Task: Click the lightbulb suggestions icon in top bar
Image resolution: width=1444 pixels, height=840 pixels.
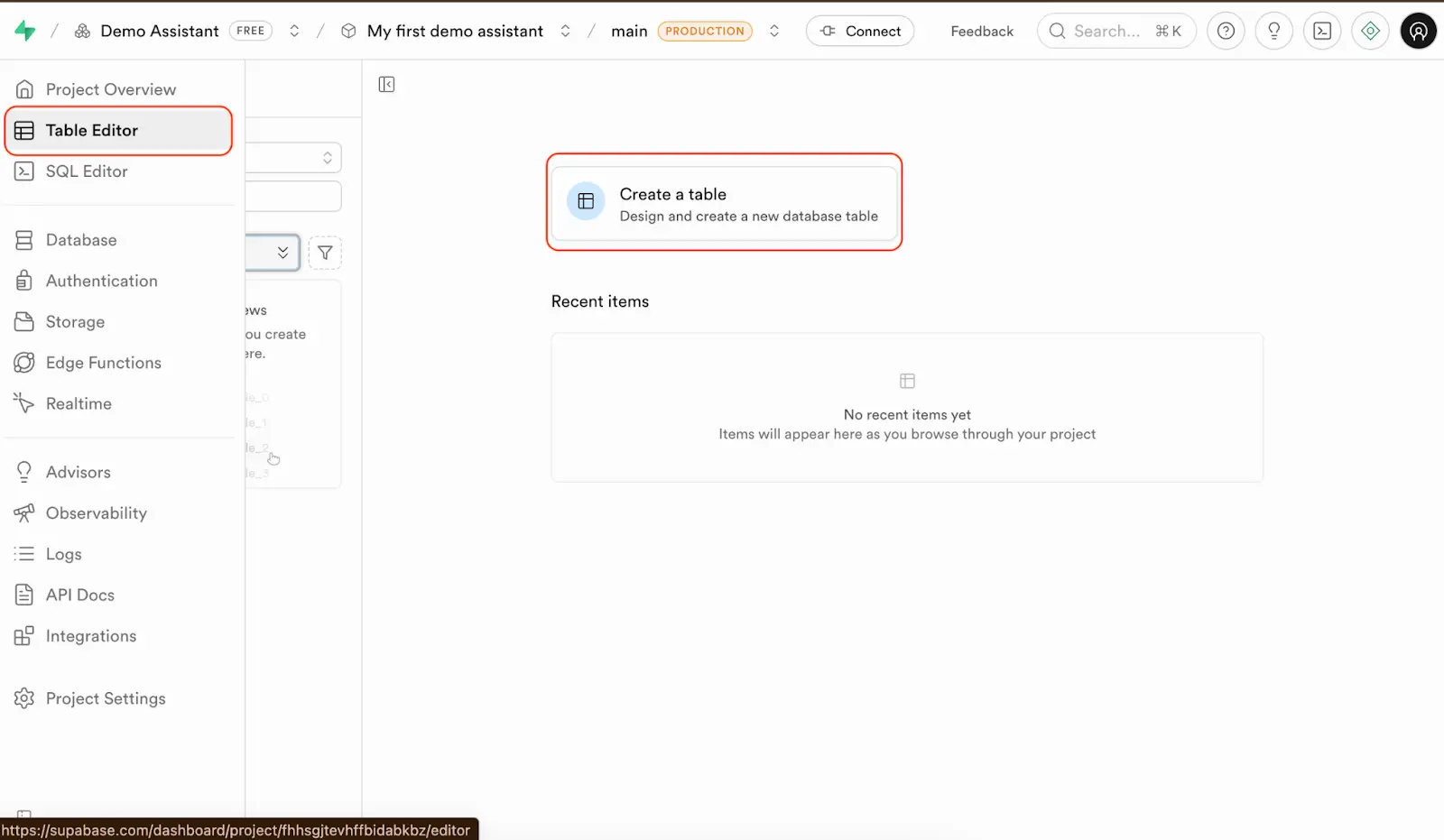Action: coord(1273,31)
